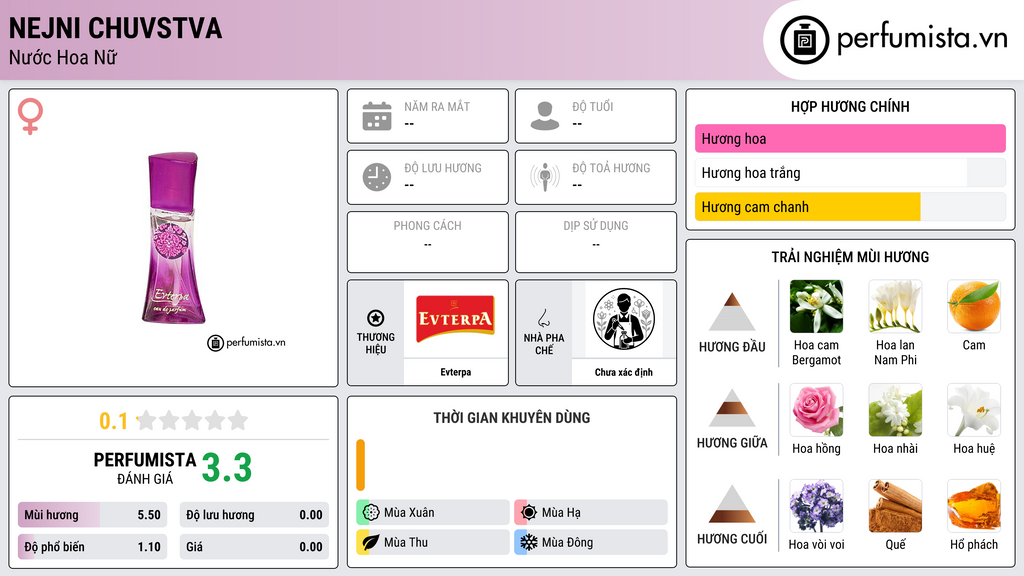Select the Quế cinnamon note image

click(x=895, y=506)
